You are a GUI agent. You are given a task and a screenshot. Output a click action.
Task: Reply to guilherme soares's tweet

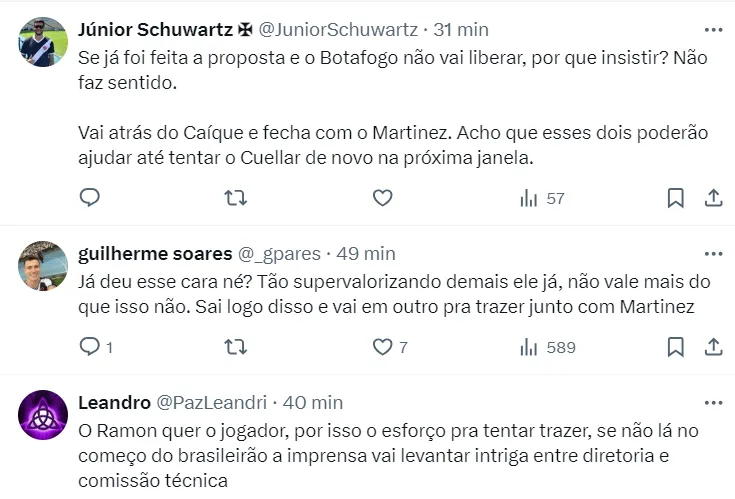pyautogui.click(x=90, y=347)
